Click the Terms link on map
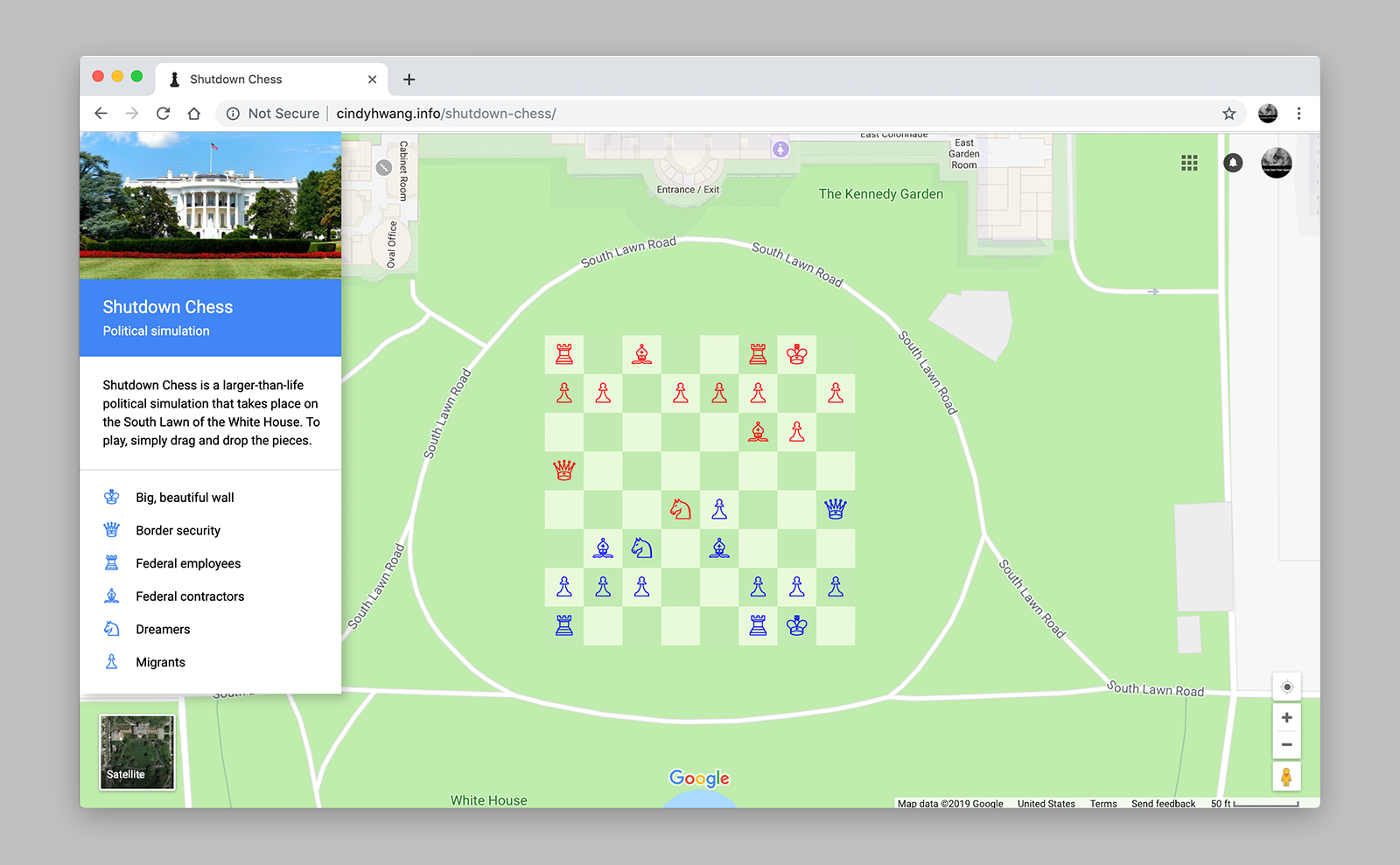The width and height of the screenshot is (1400, 865). (x=1103, y=804)
